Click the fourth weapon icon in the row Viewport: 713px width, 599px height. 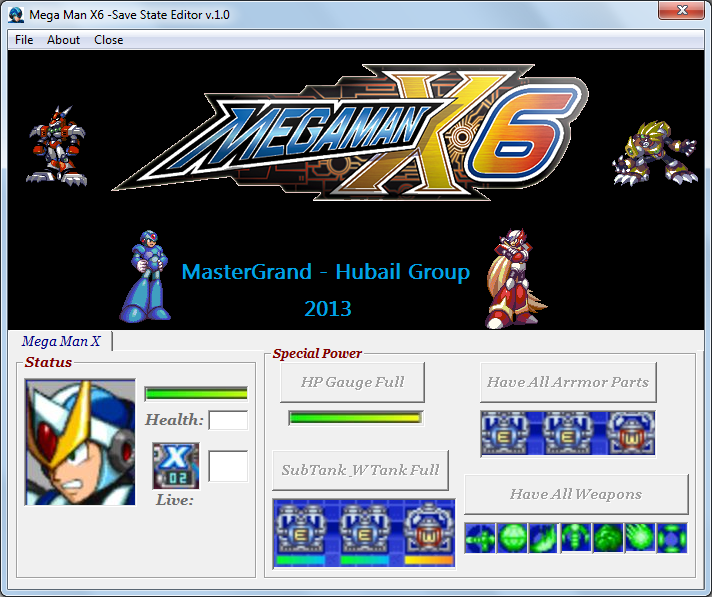576,538
